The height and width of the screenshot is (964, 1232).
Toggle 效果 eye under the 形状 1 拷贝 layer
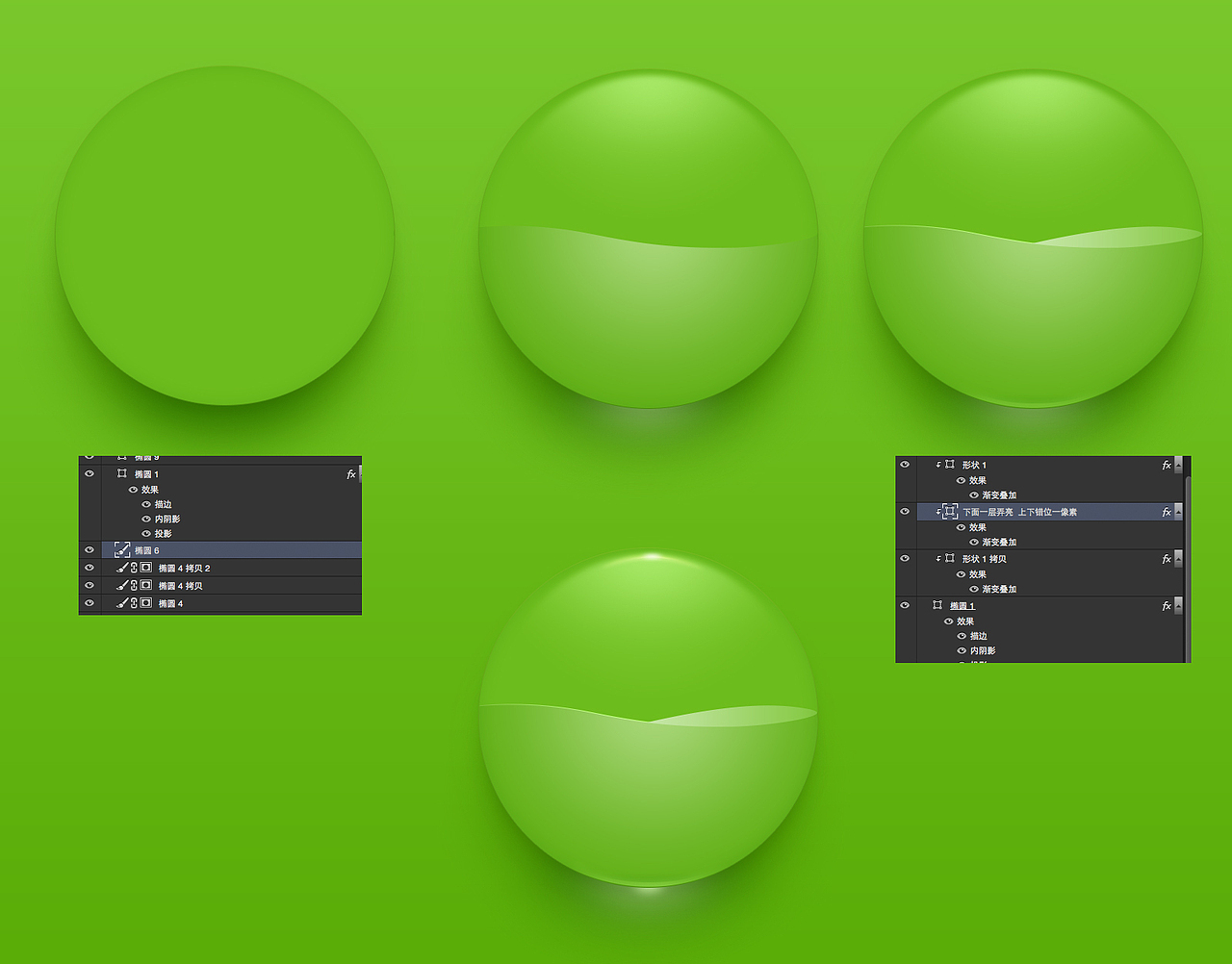[961, 574]
